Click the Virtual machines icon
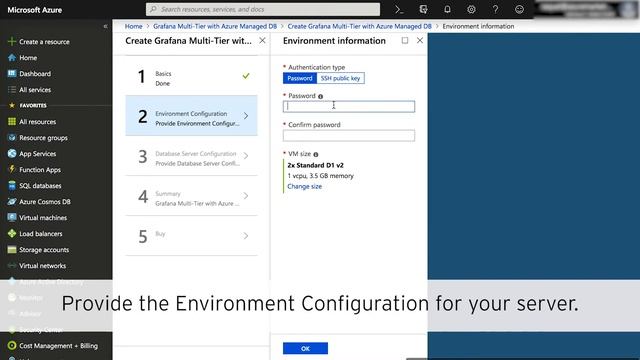The width and height of the screenshot is (640, 360). point(12,218)
